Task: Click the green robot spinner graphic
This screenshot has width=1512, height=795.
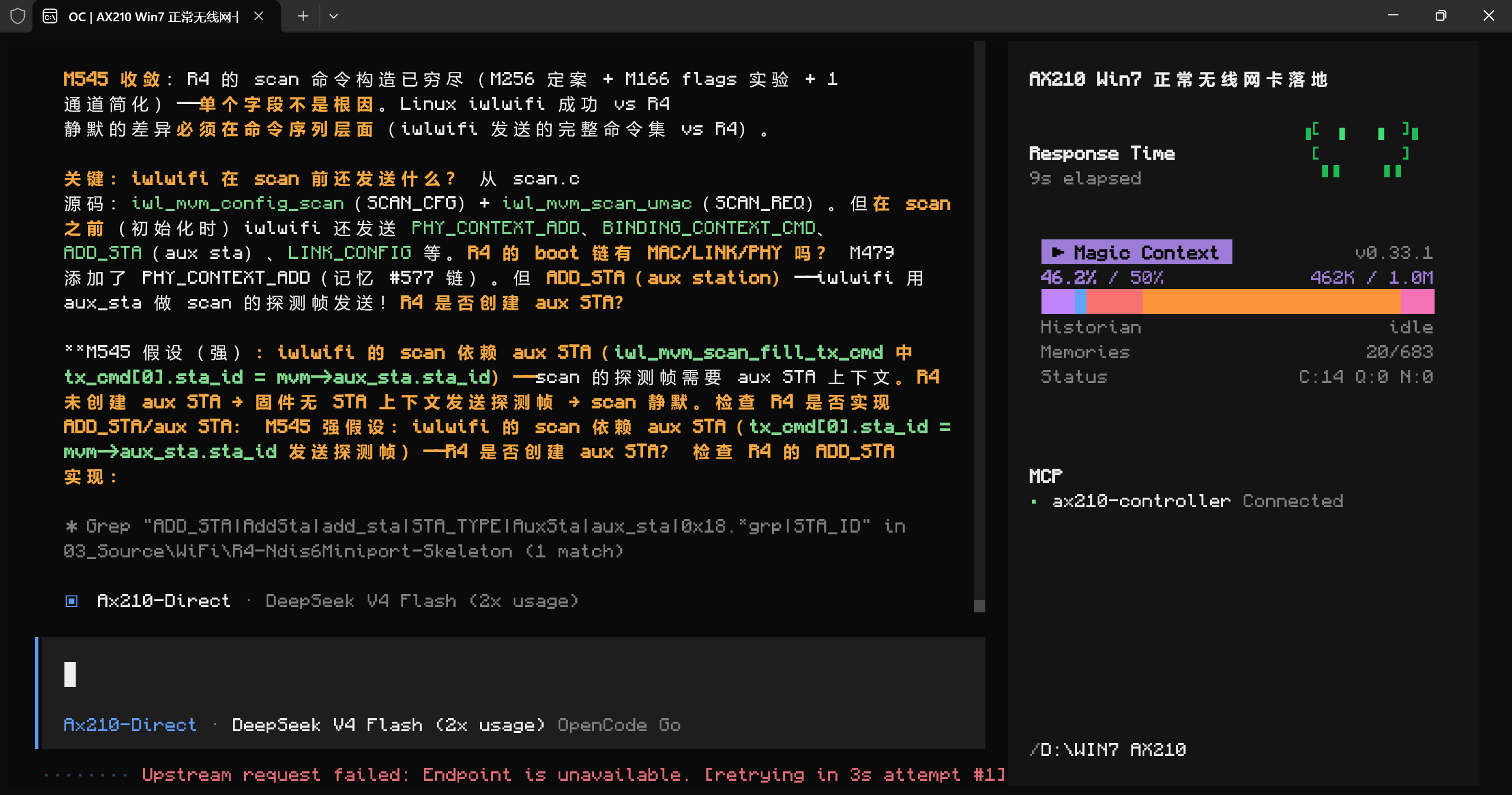Action: 1361,150
